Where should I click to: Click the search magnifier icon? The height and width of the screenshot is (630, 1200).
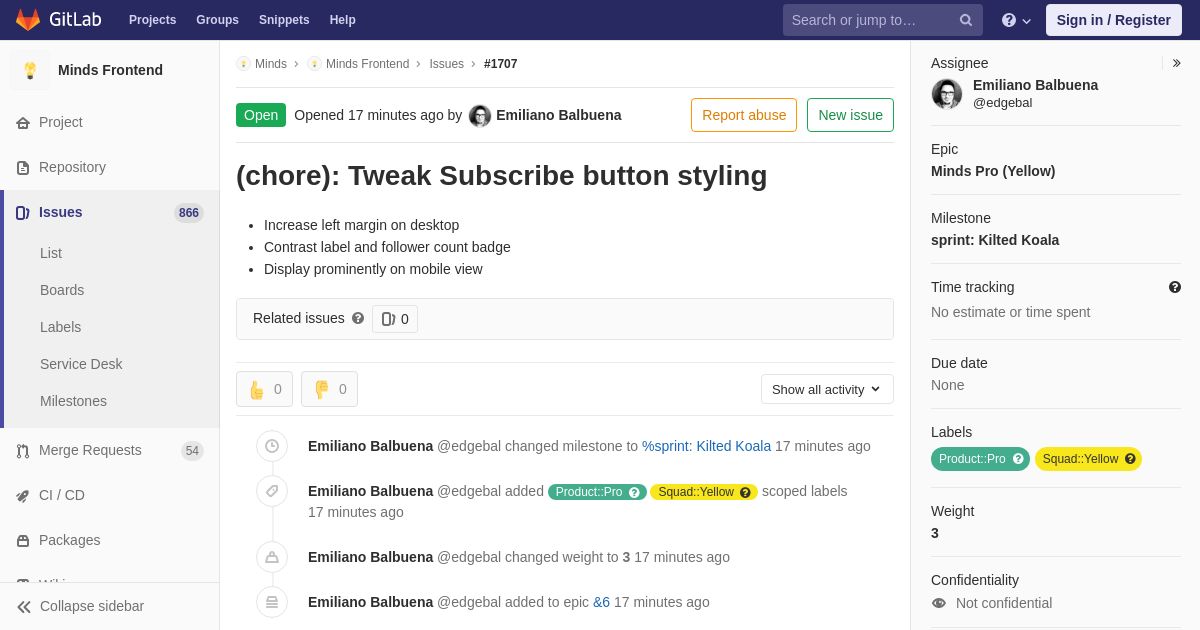point(966,20)
